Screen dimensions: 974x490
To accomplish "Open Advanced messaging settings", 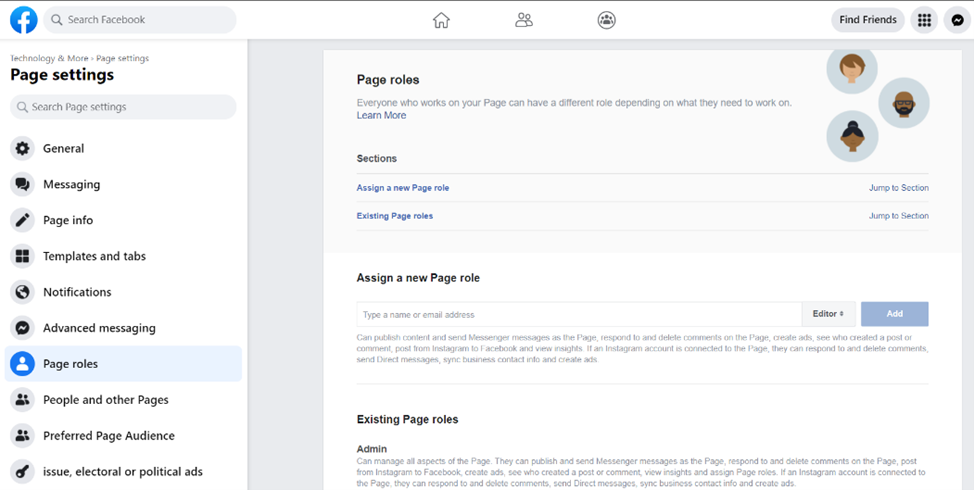I will point(99,328).
